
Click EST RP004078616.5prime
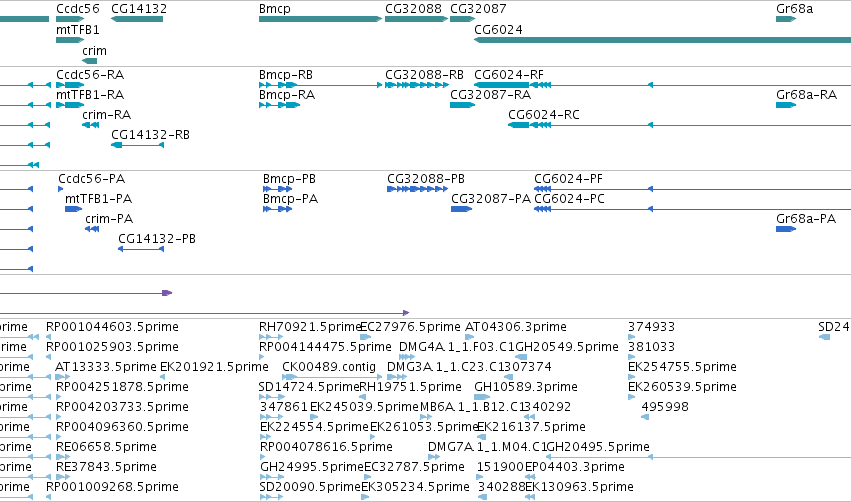pos(326,447)
